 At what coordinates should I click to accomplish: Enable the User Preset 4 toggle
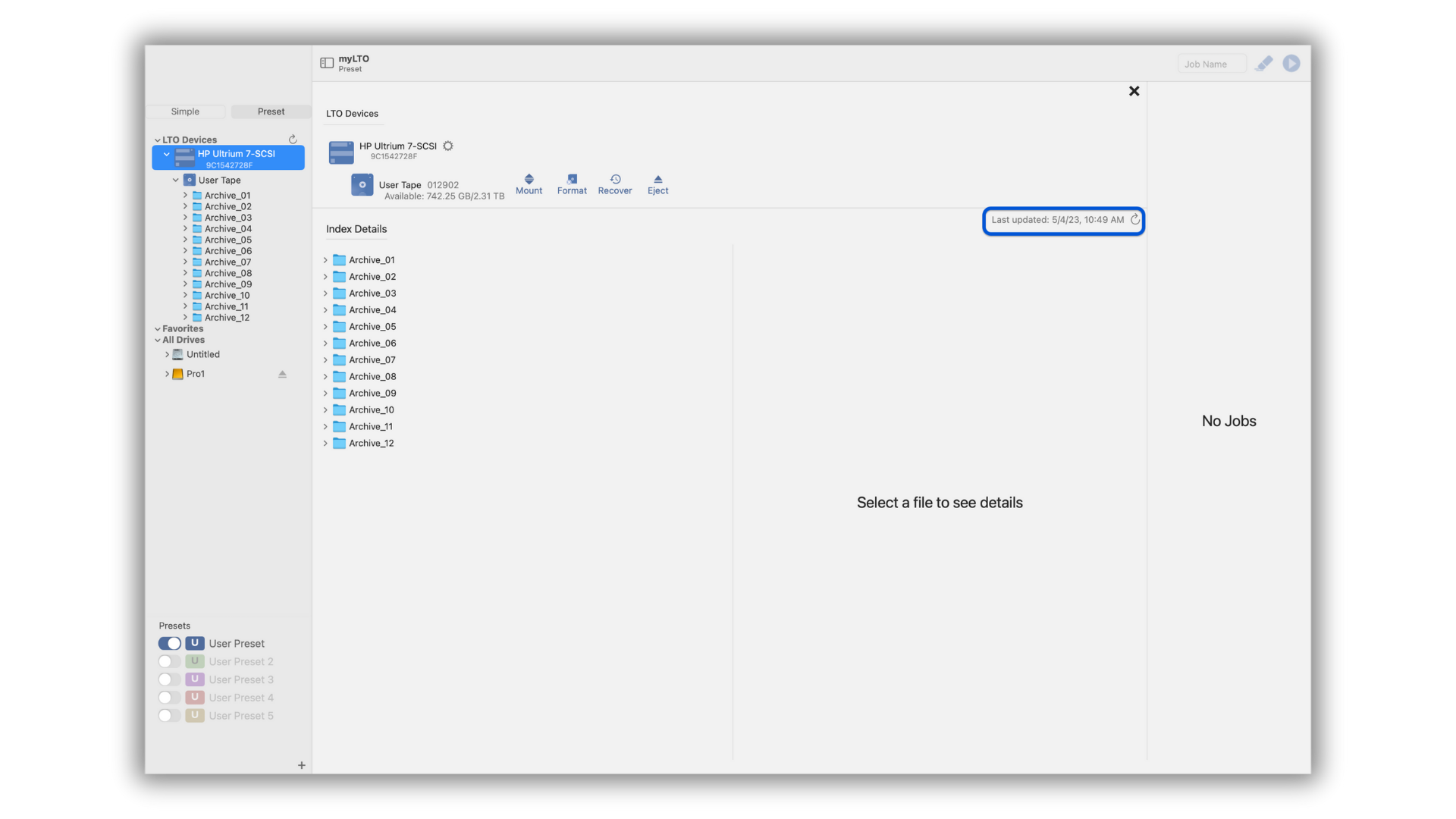pyautogui.click(x=169, y=698)
